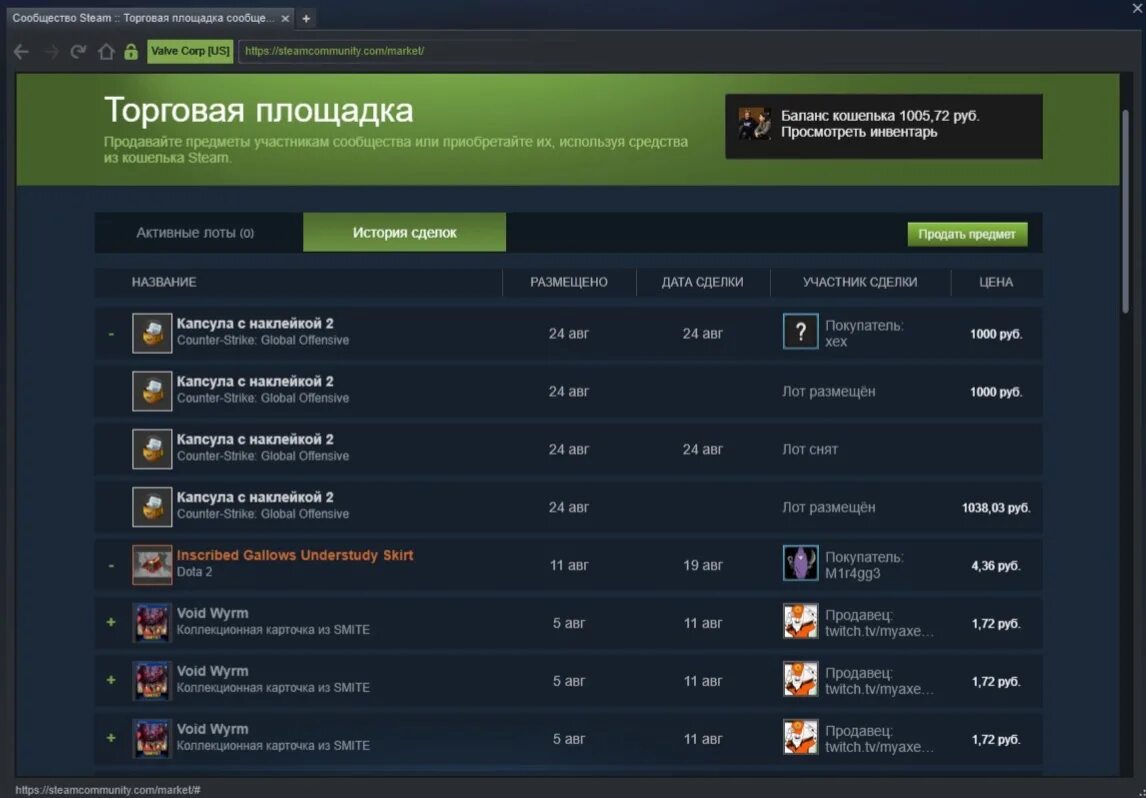Click seller twitch.tv/myaxe… in first Void Wyrm row
The width and height of the screenshot is (1146, 798).
point(879,631)
